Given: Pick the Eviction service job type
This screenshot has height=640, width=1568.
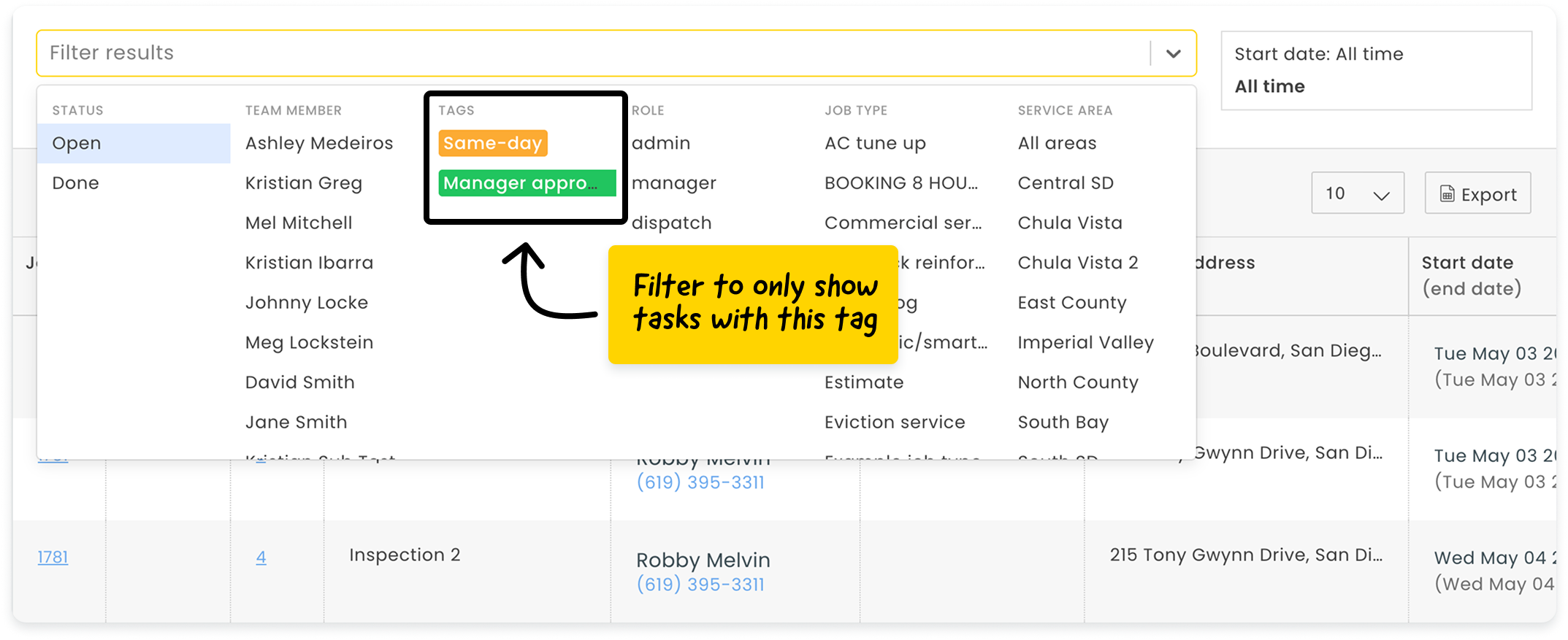Looking at the screenshot, I should 895,423.
